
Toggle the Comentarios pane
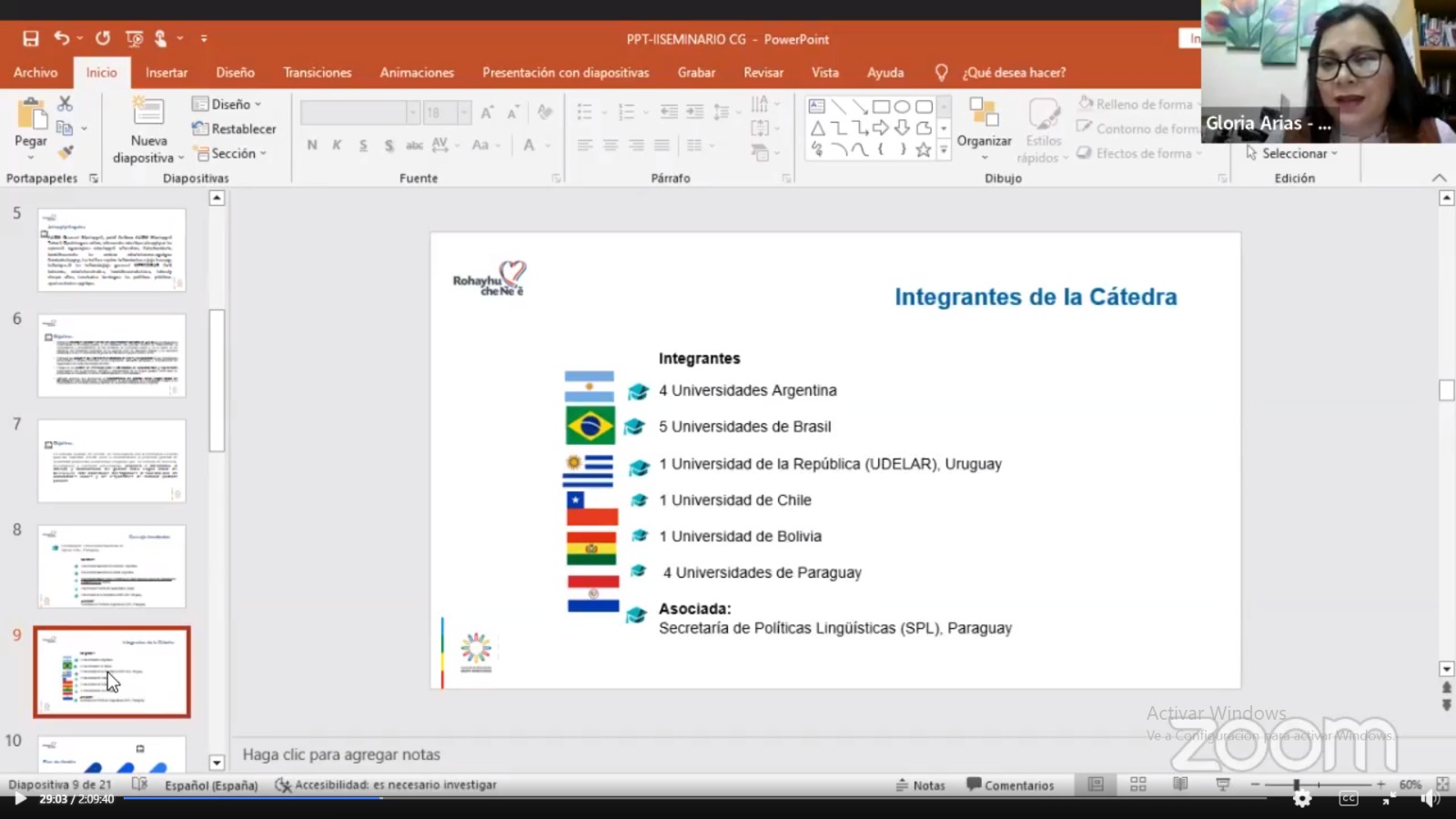(x=1010, y=784)
